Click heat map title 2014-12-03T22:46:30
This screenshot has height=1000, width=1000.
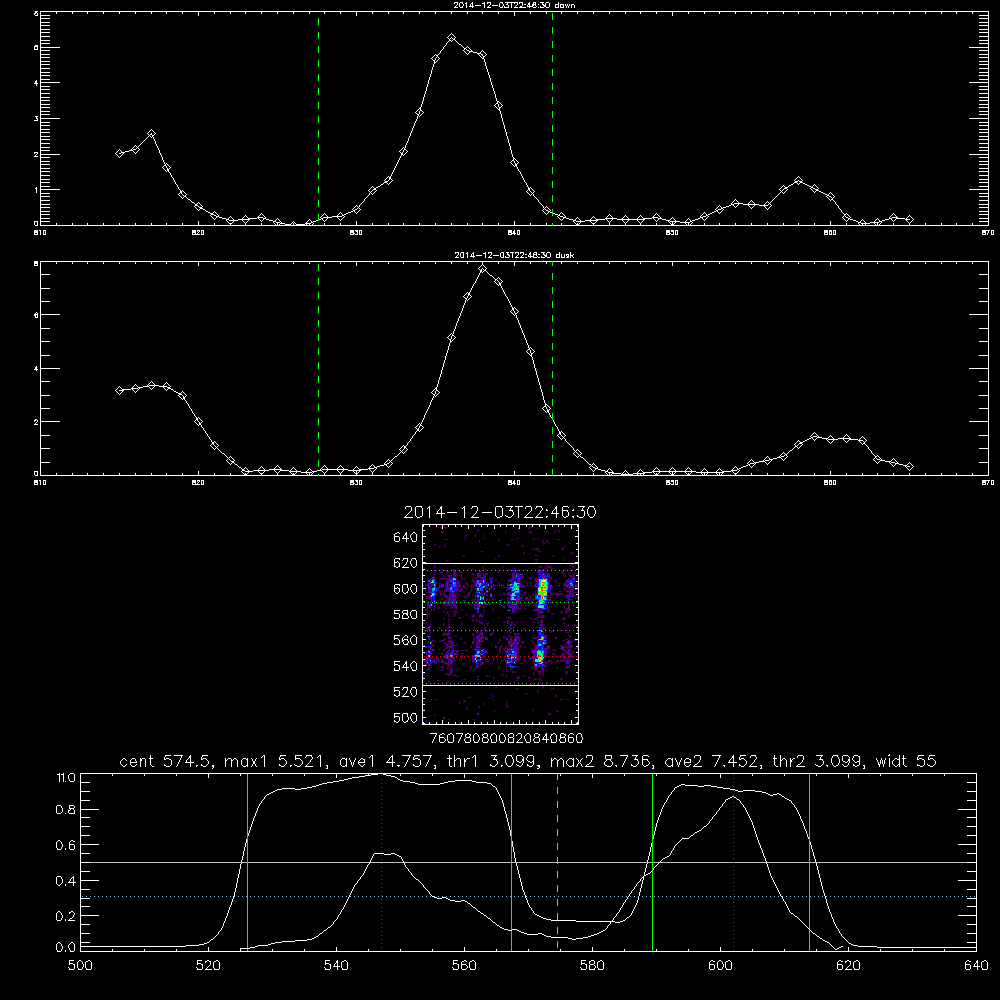point(500,512)
